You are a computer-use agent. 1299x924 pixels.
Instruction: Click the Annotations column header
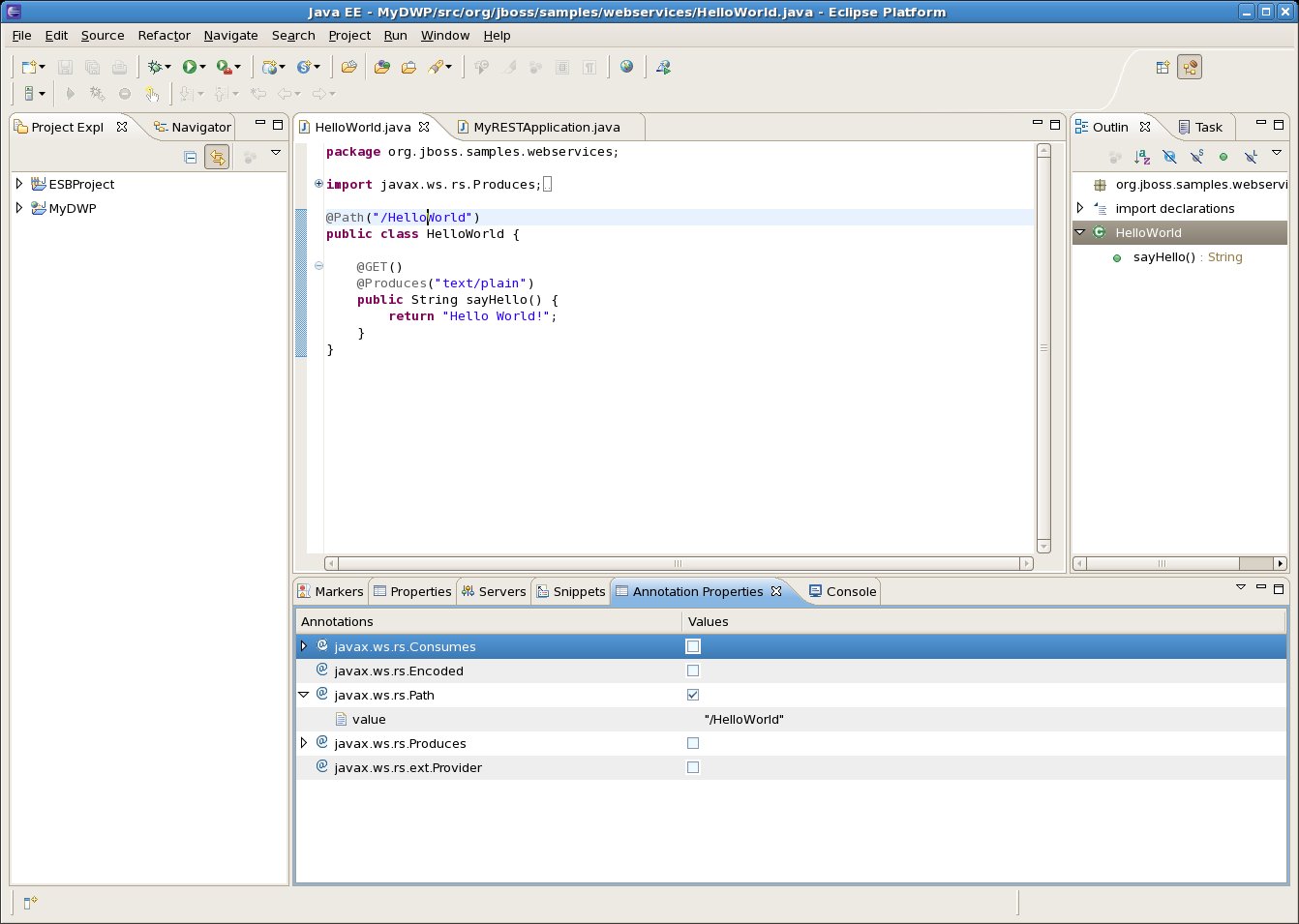[x=489, y=621]
